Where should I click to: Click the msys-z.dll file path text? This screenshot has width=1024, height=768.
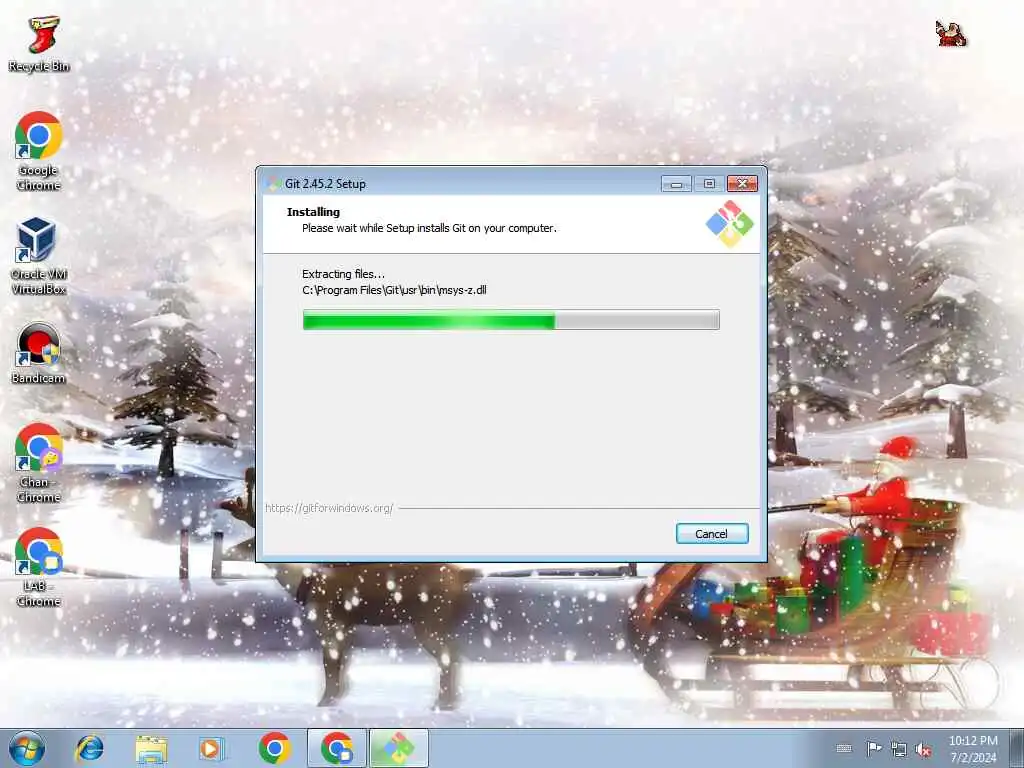click(x=394, y=290)
